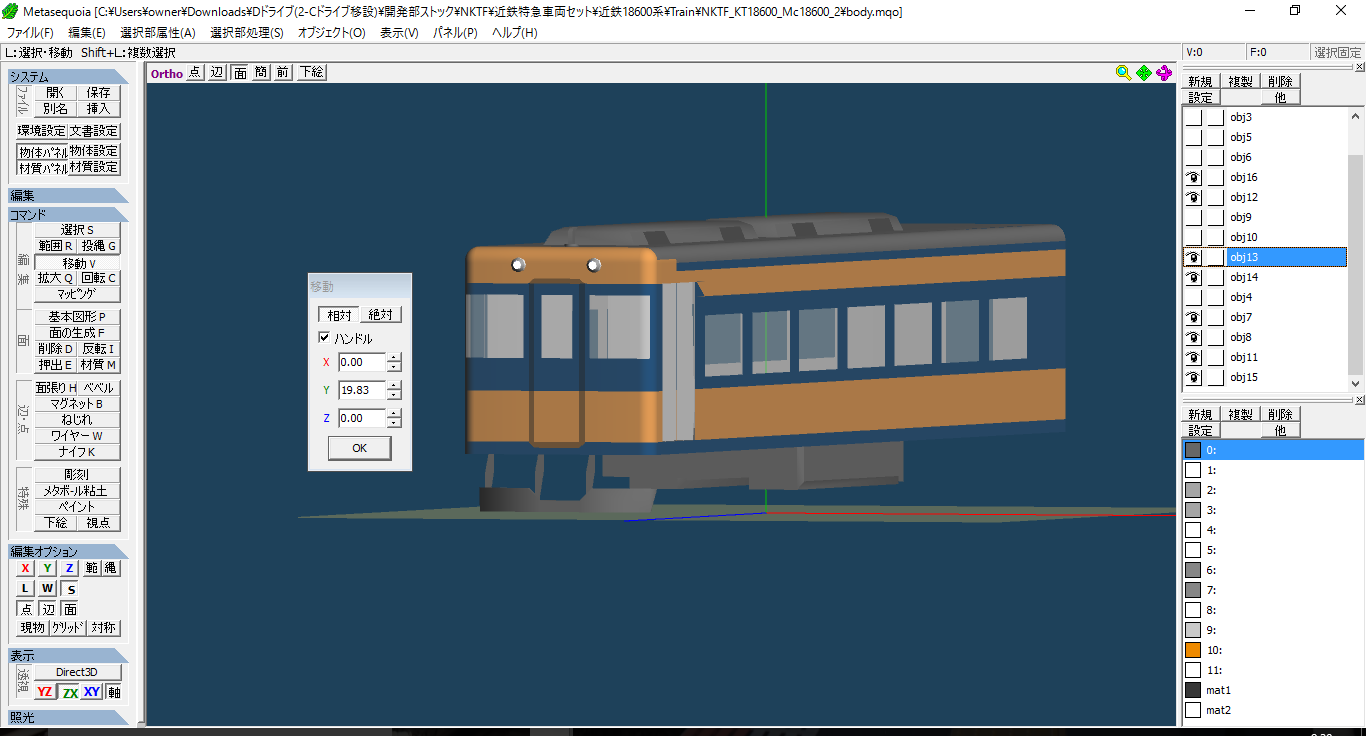Screen dimensions: 1366x736
Task: Show obj9 via its visibility box
Action: (x=1193, y=217)
